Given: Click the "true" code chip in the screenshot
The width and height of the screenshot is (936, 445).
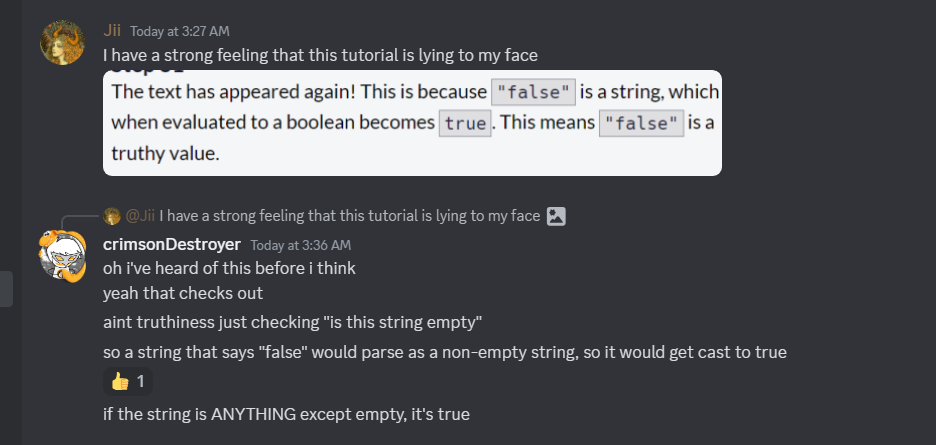Looking at the screenshot, I should click(x=465, y=124).
